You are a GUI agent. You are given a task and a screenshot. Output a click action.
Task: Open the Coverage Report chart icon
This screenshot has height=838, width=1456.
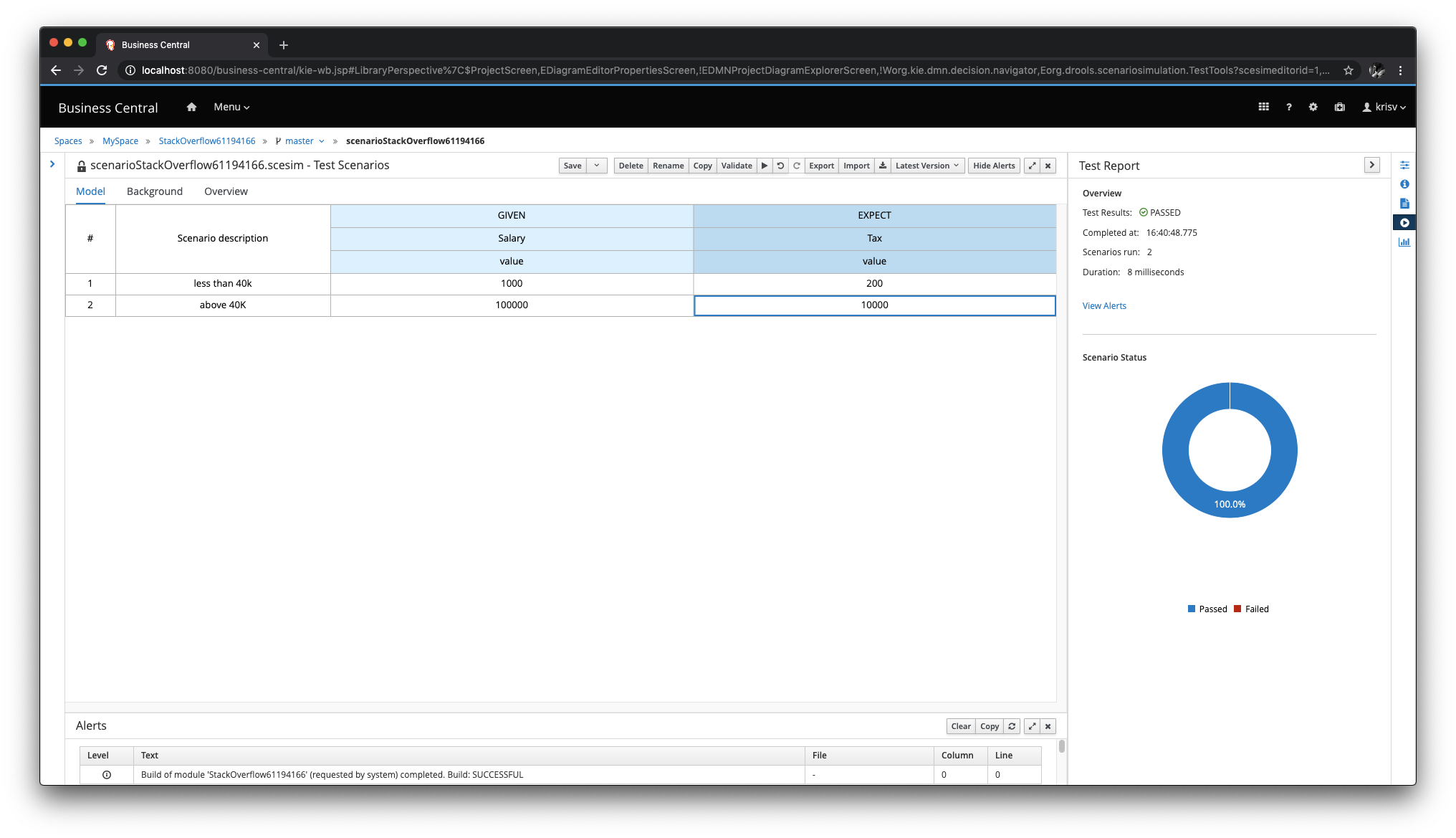click(1404, 242)
